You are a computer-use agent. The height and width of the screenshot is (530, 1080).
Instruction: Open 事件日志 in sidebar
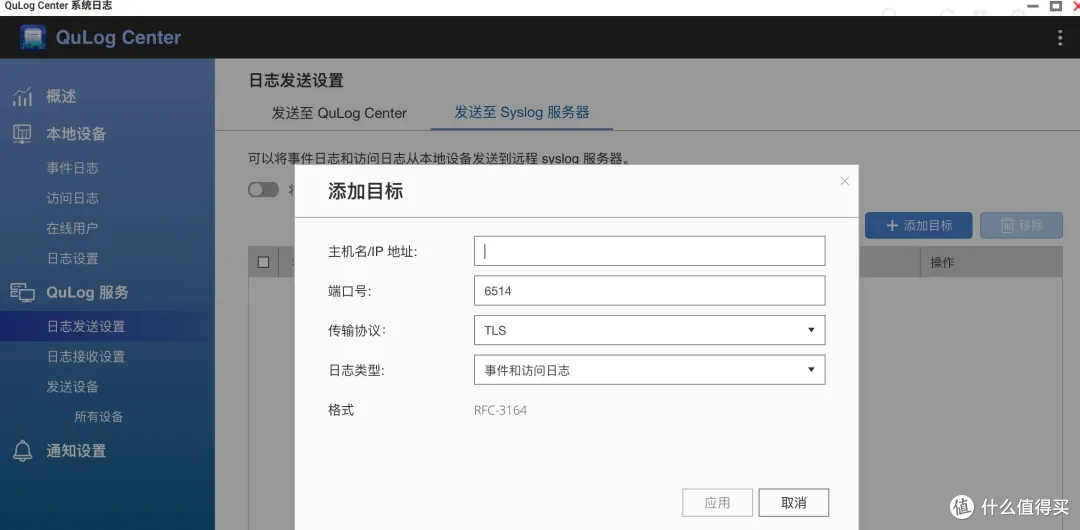(72, 168)
